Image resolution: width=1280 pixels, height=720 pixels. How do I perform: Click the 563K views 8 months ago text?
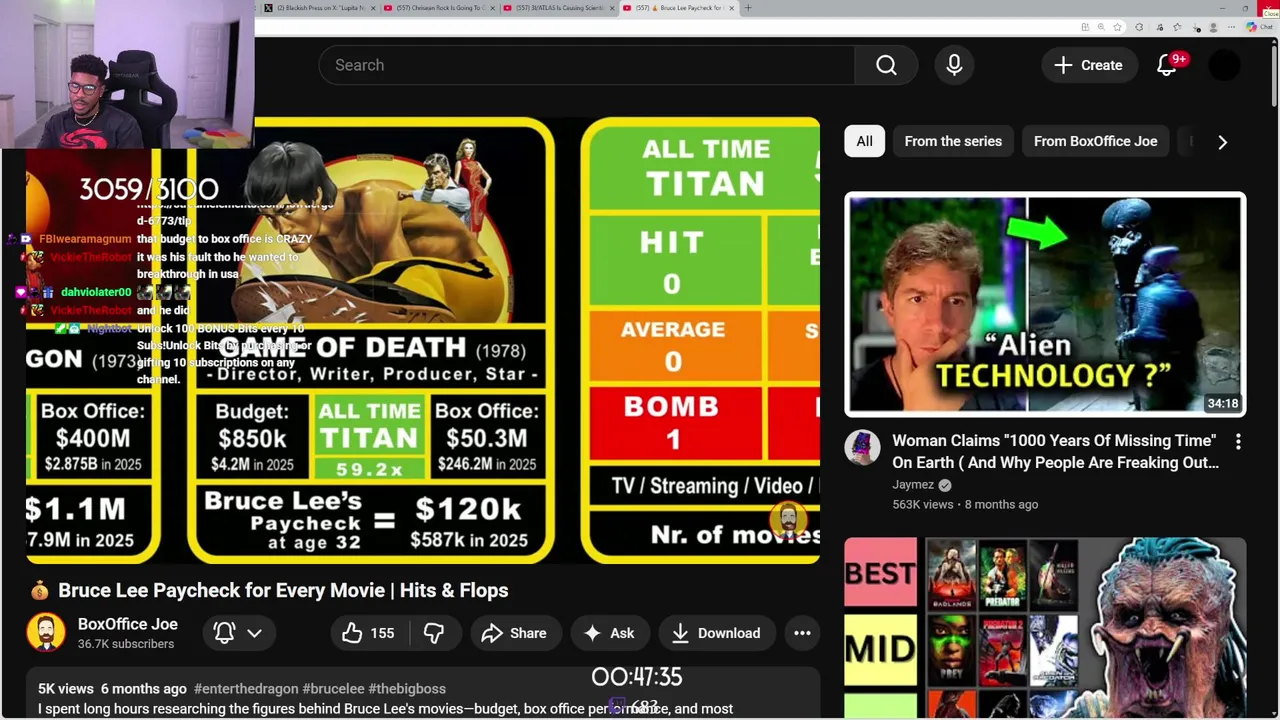point(965,505)
